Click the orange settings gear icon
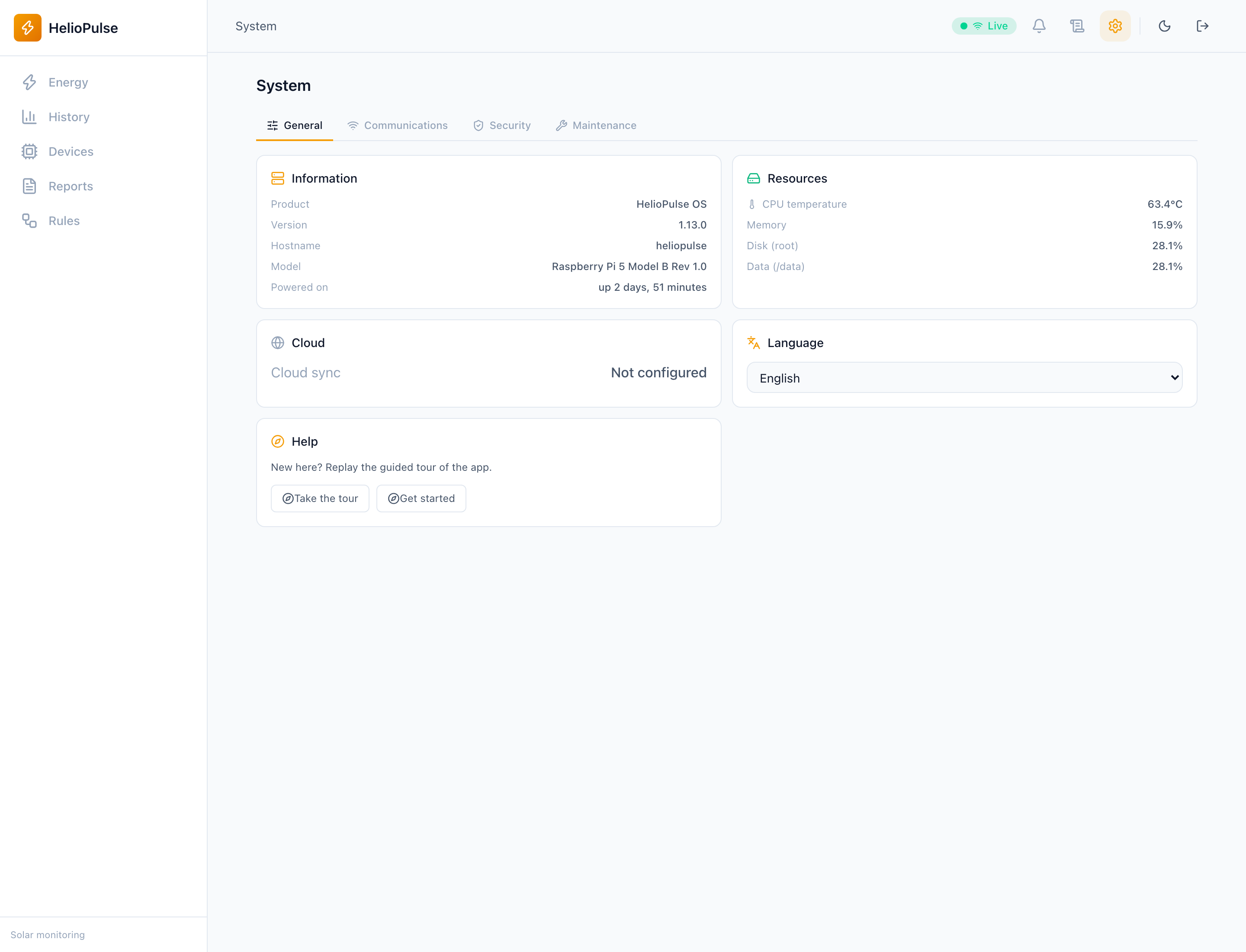 [x=1114, y=26]
